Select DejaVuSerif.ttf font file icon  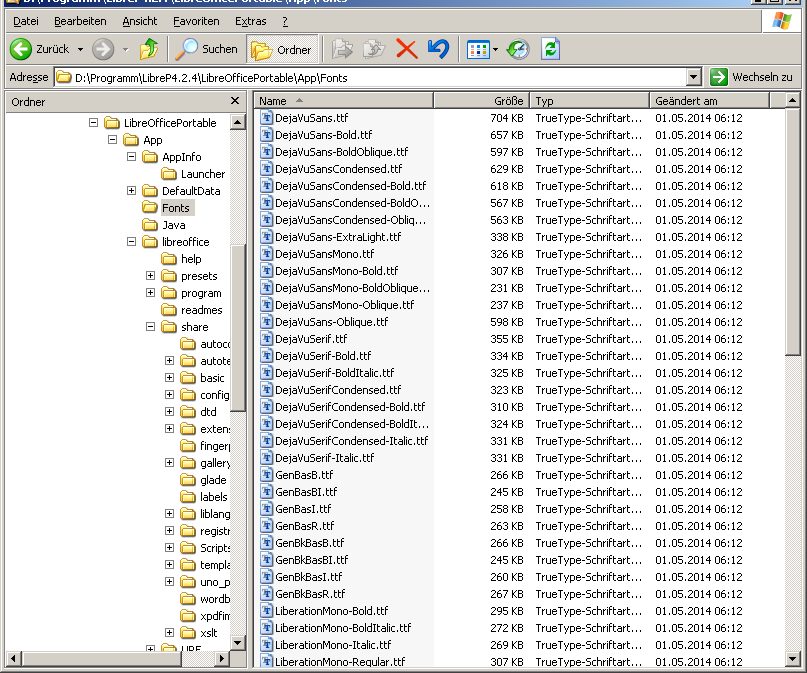pos(266,339)
